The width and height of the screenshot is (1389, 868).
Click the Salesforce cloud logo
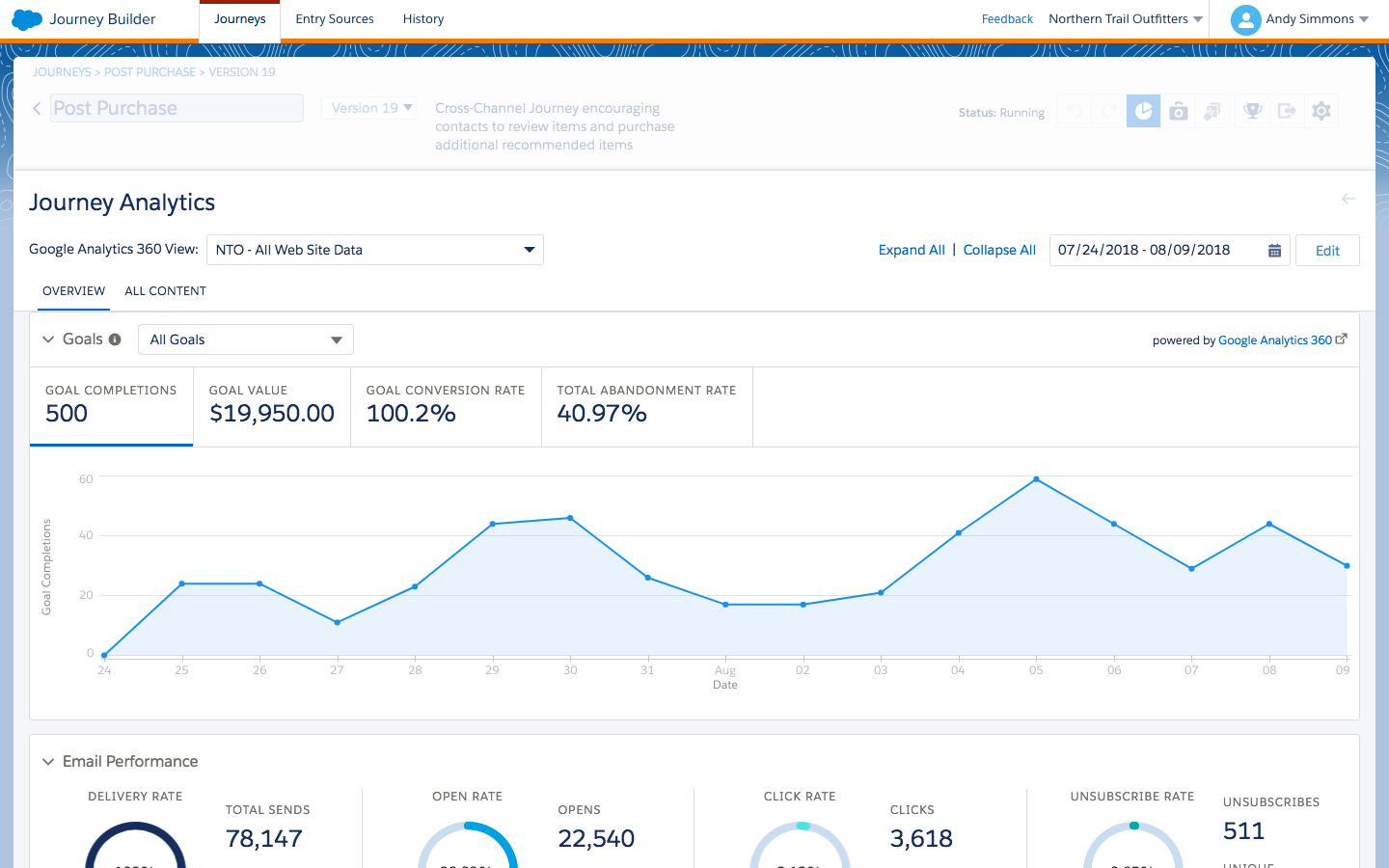pos(27,19)
